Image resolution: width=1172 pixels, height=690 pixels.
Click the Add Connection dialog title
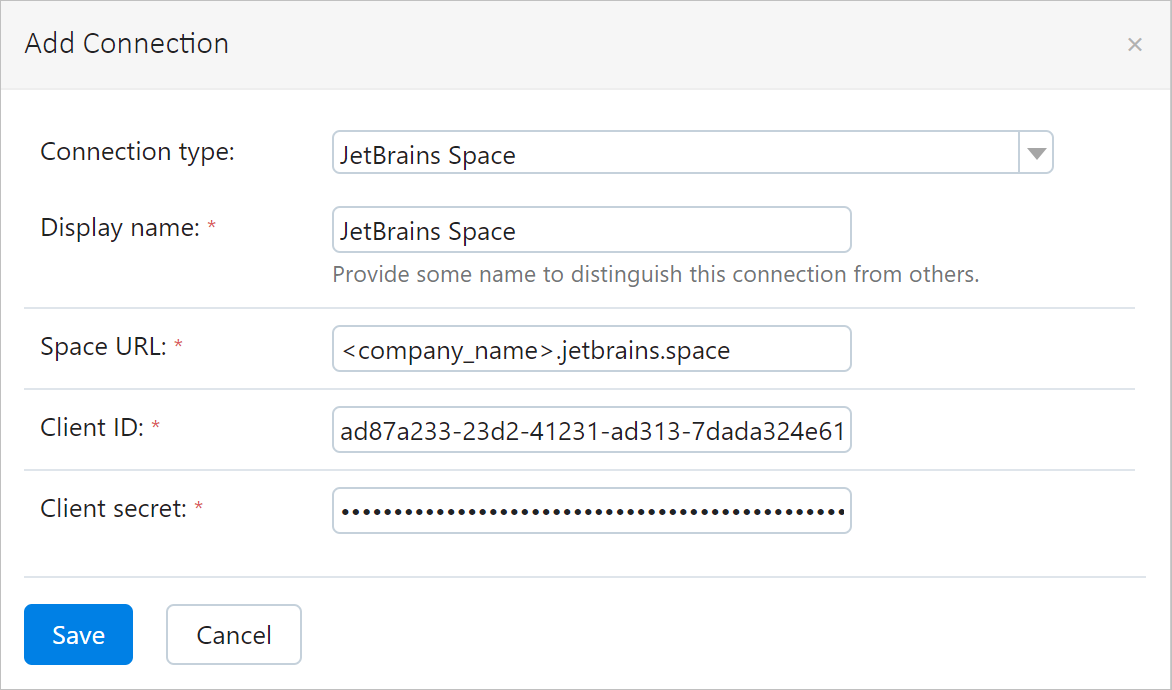click(126, 43)
